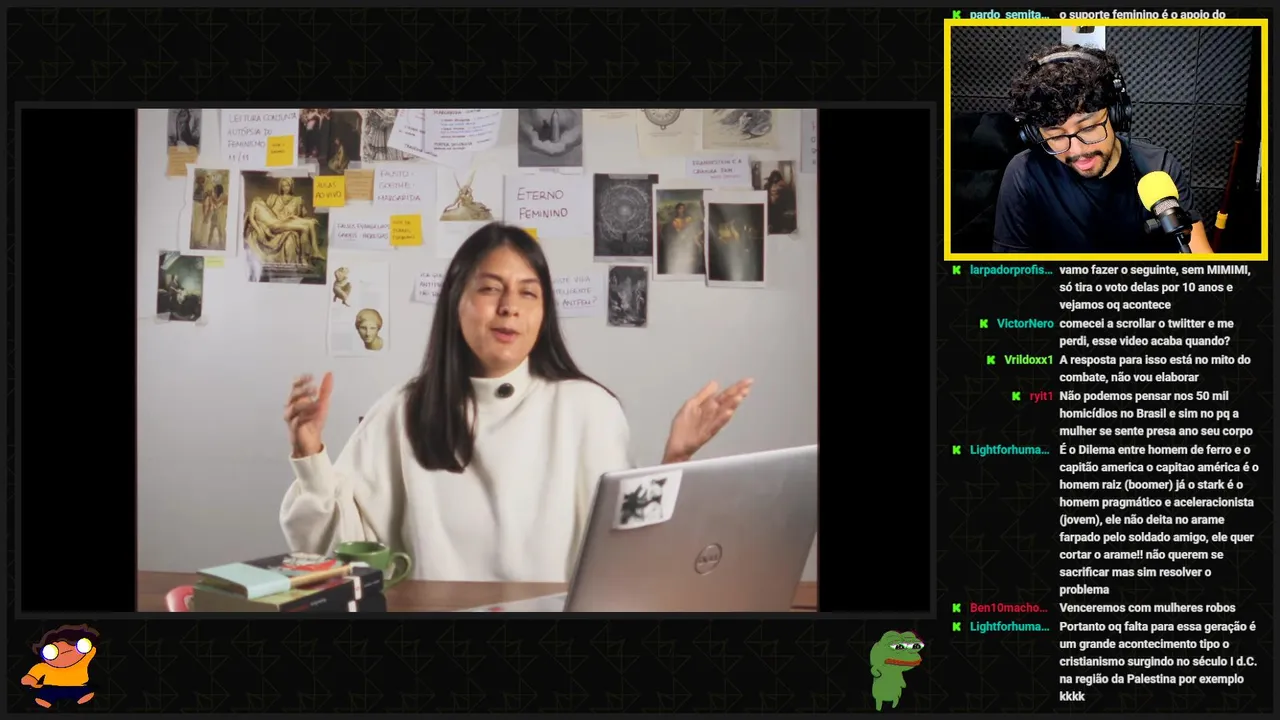Click the Kick badge next to Ben10macho
The height and width of the screenshot is (720, 1280).
coord(957,608)
